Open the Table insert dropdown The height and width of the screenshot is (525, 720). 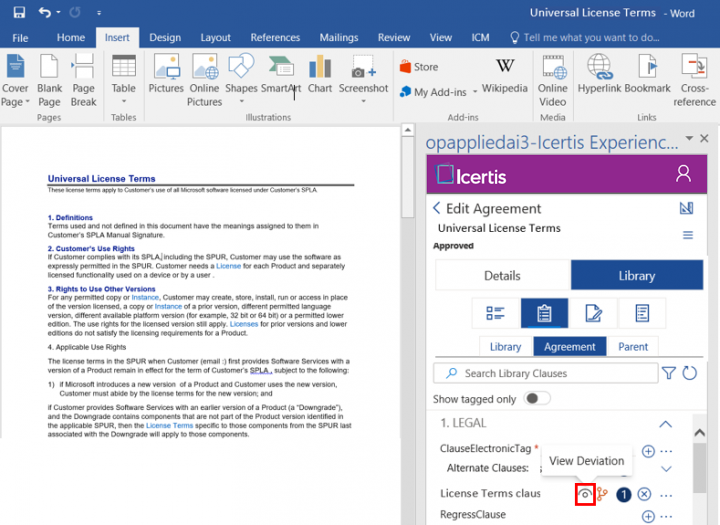(124, 80)
